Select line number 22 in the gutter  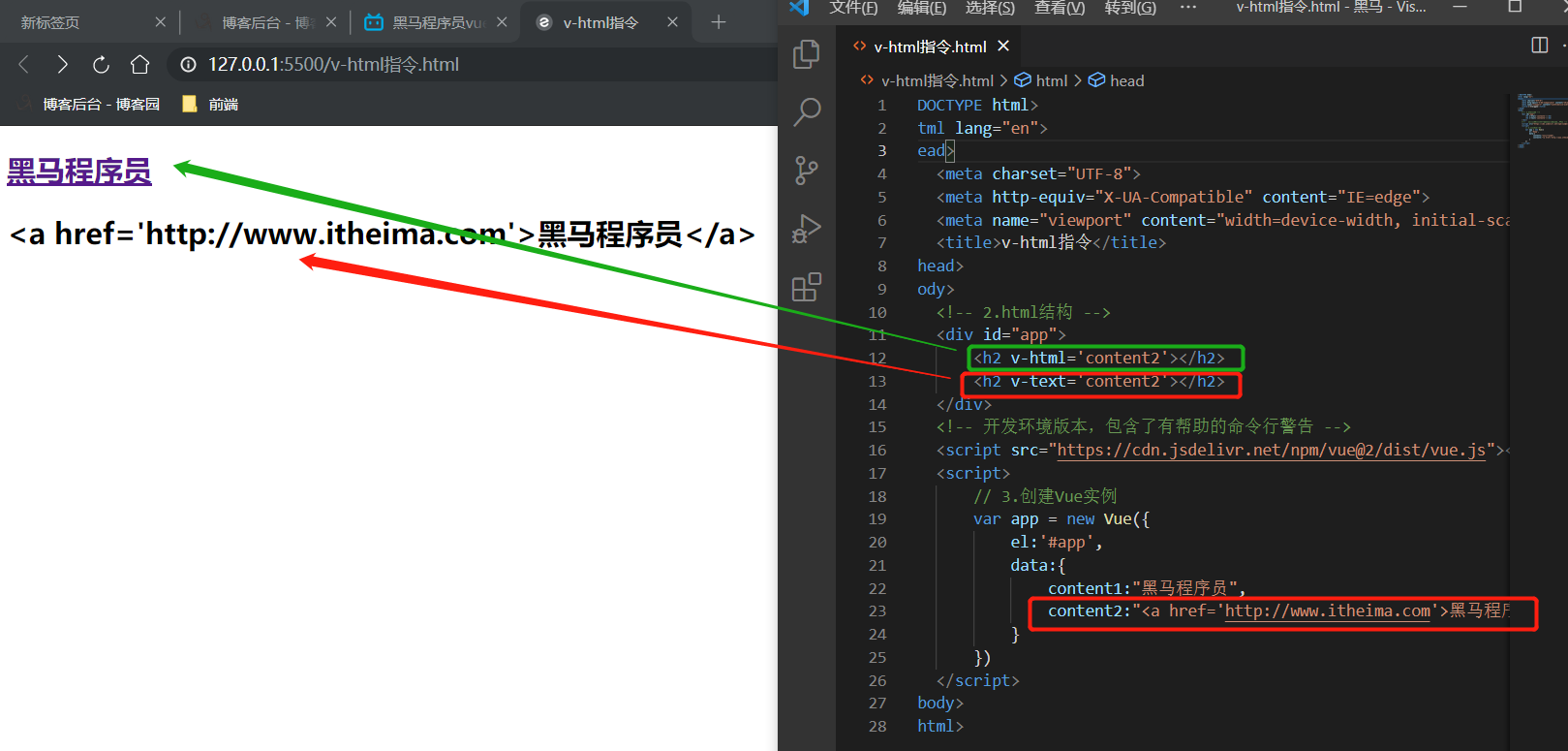point(877,588)
